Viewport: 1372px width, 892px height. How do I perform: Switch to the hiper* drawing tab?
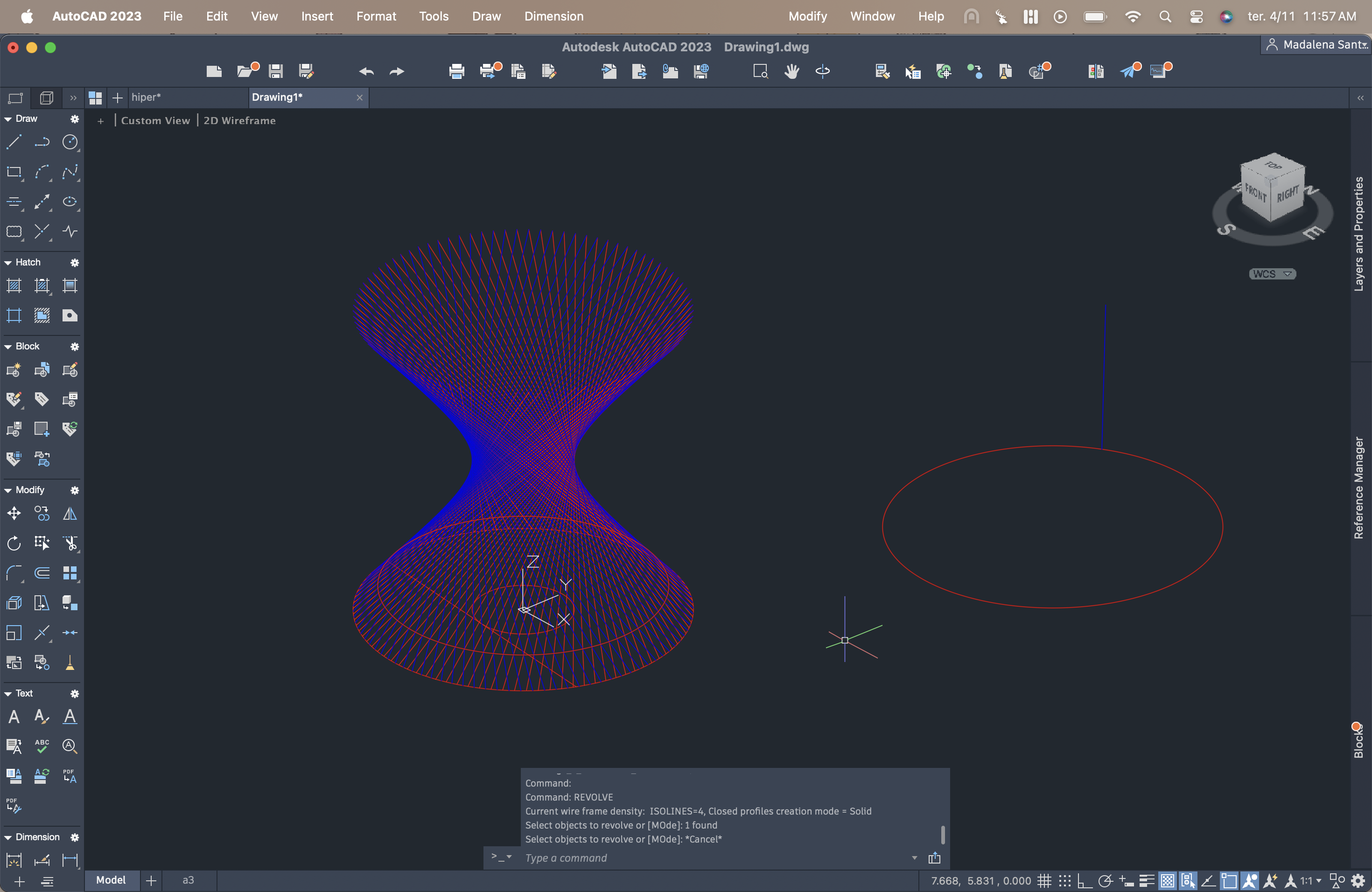tap(147, 97)
